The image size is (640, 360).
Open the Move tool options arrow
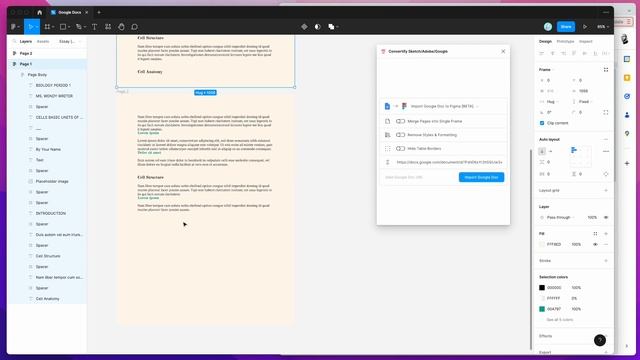[37, 27]
